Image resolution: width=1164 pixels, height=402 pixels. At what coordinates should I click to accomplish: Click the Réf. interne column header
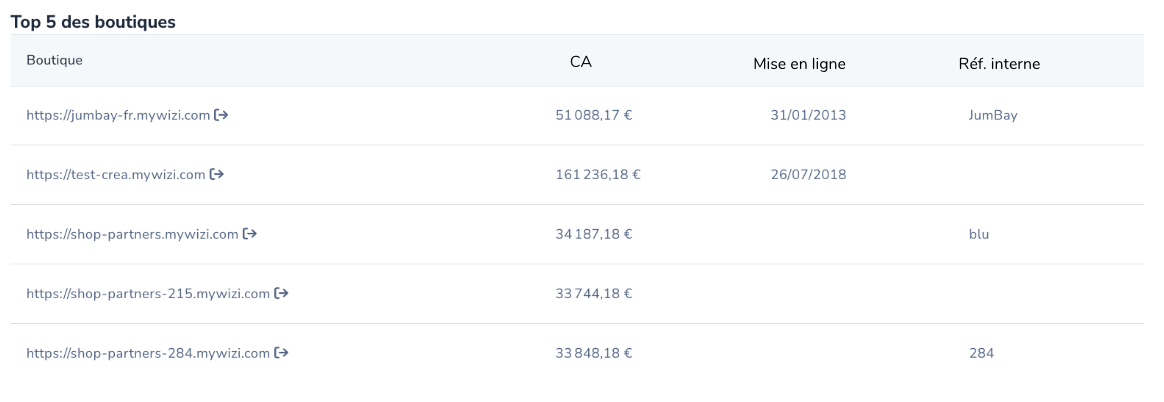coord(999,64)
